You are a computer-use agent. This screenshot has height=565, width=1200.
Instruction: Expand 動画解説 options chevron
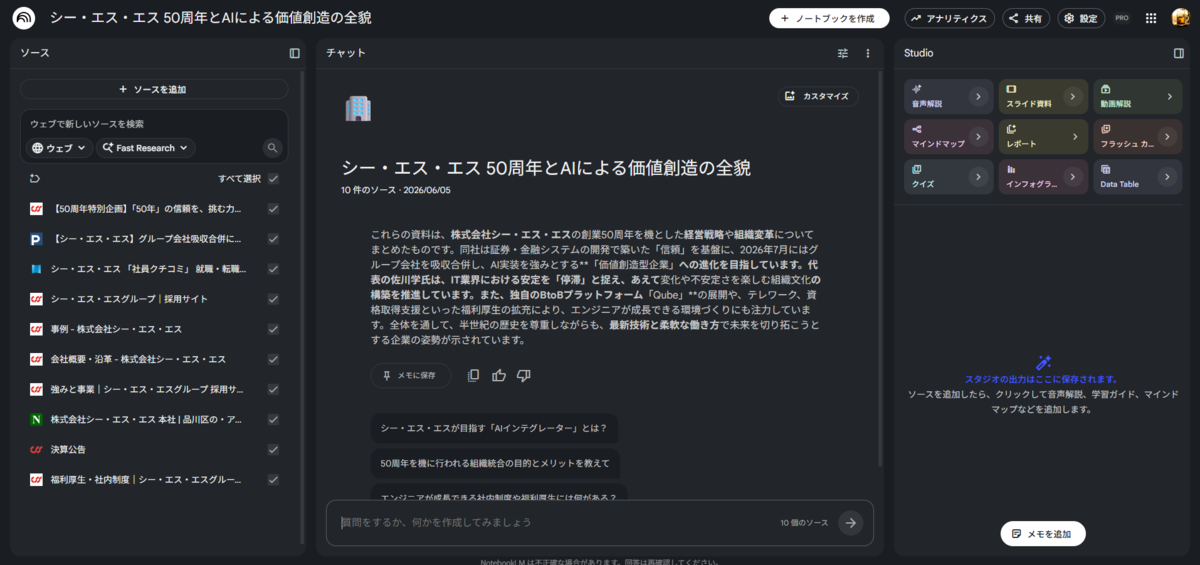coord(1169,97)
